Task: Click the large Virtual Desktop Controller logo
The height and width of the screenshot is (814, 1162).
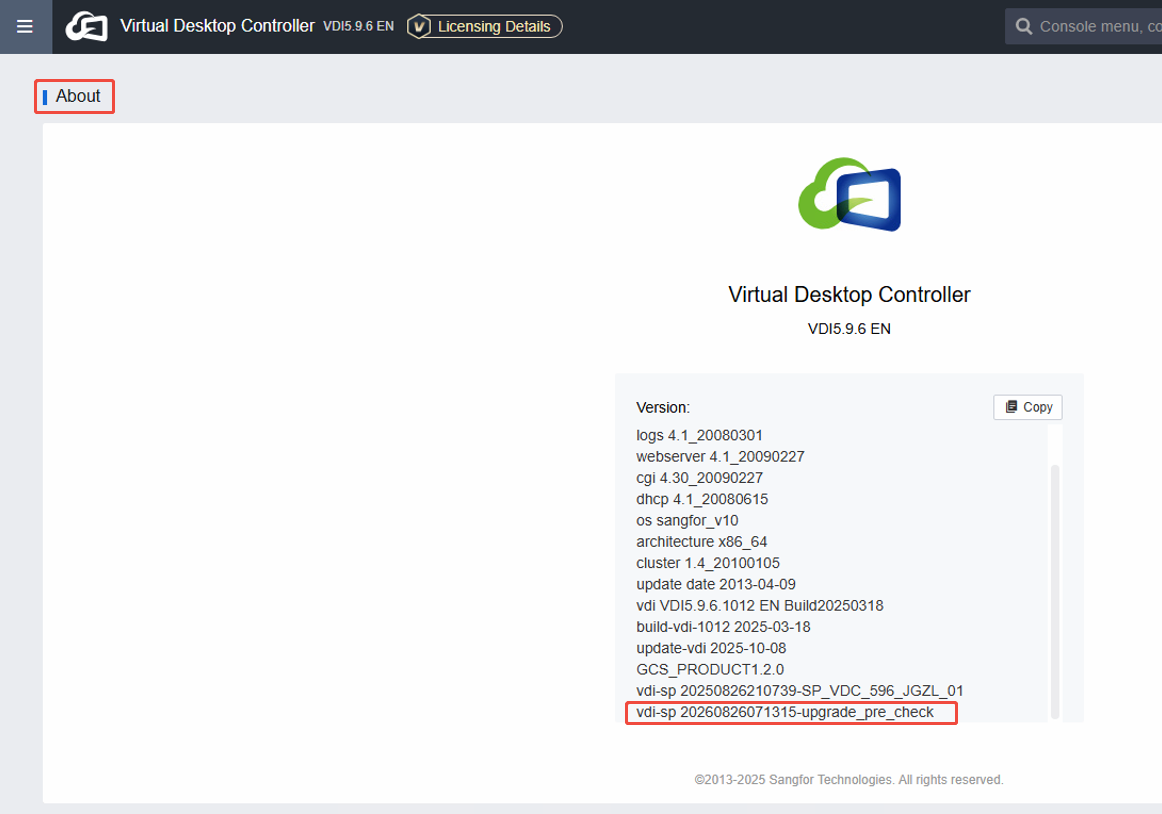Action: (x=849, y=194)
